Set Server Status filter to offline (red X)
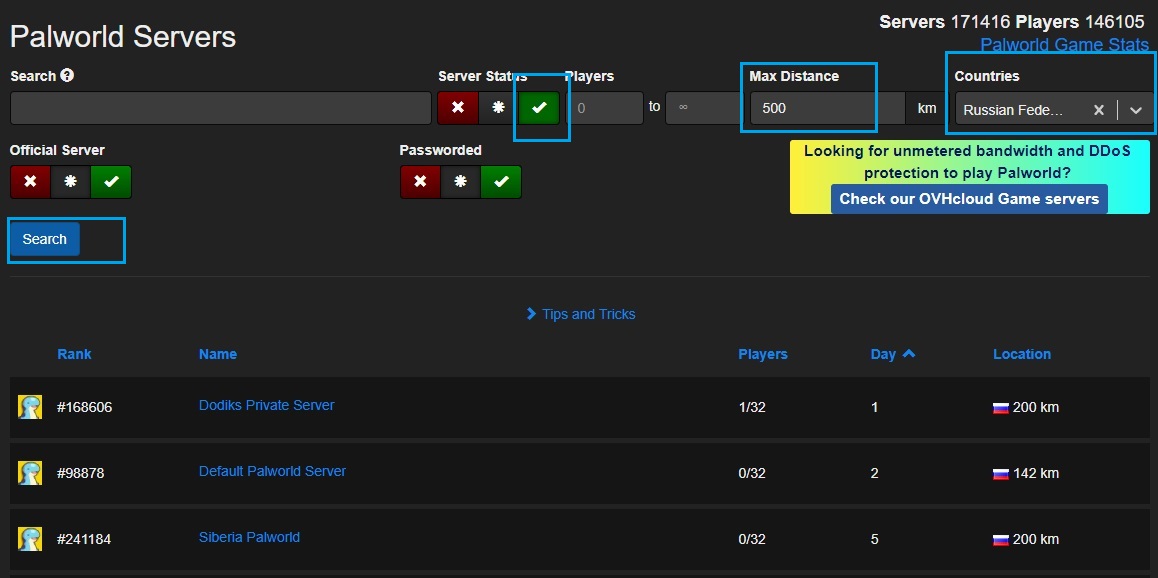 (x=458, y=108)
